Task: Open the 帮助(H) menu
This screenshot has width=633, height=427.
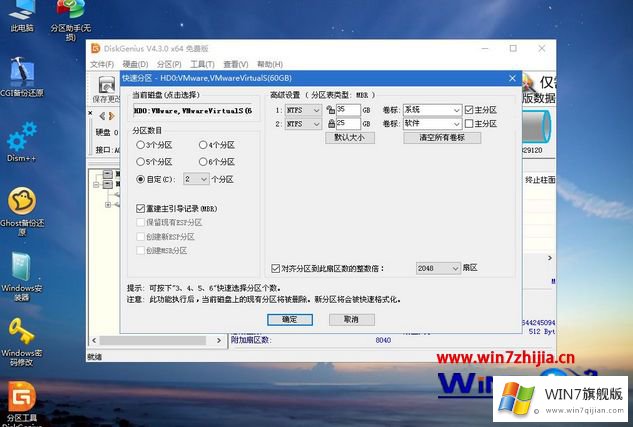Action: 270,64
